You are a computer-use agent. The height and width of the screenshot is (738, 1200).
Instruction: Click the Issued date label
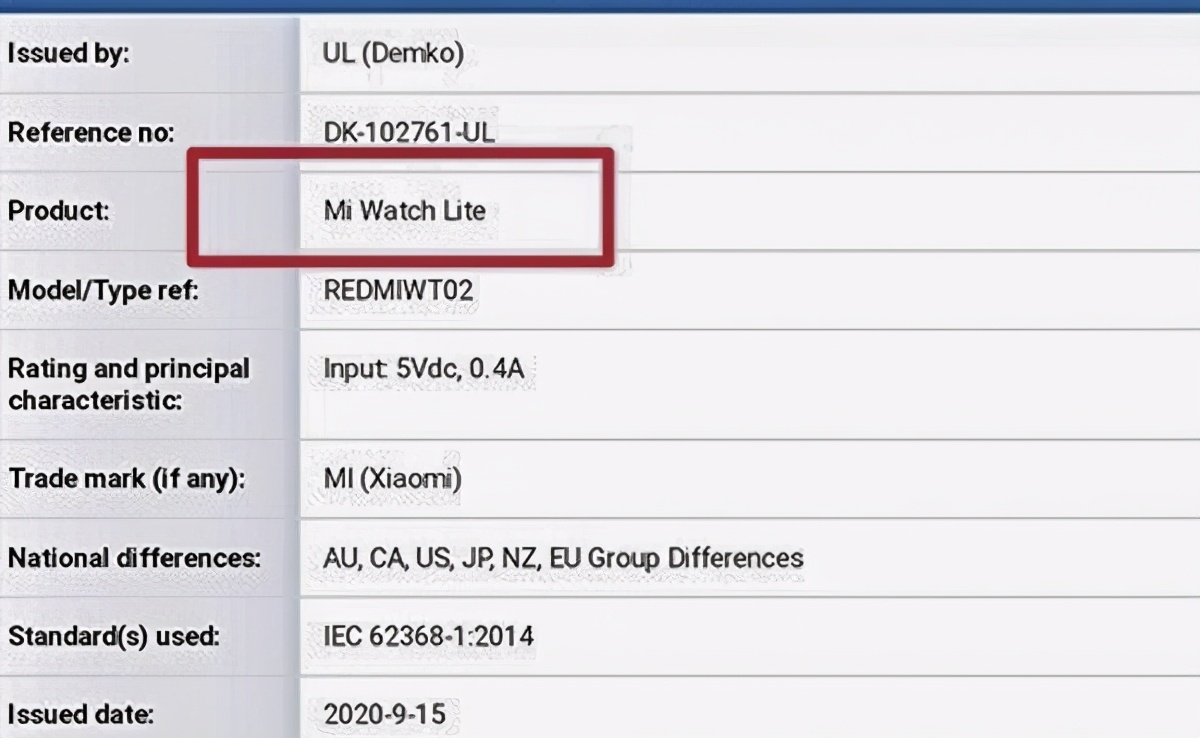pos(78,715)
